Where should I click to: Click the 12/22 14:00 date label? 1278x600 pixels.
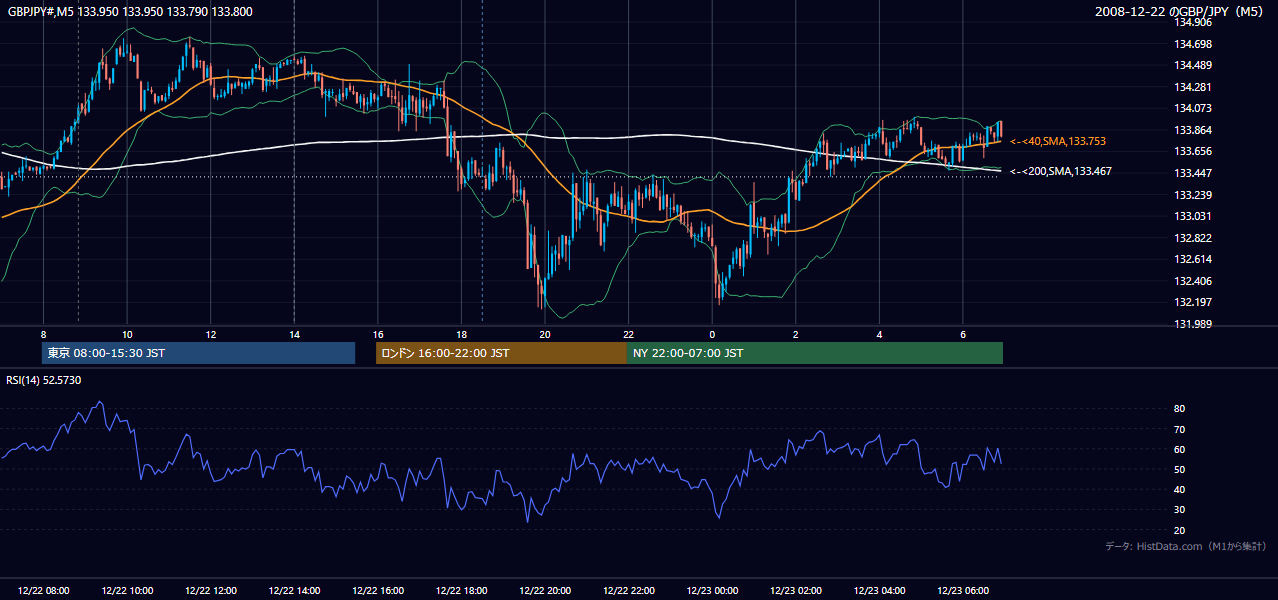[x=294, y=590]
